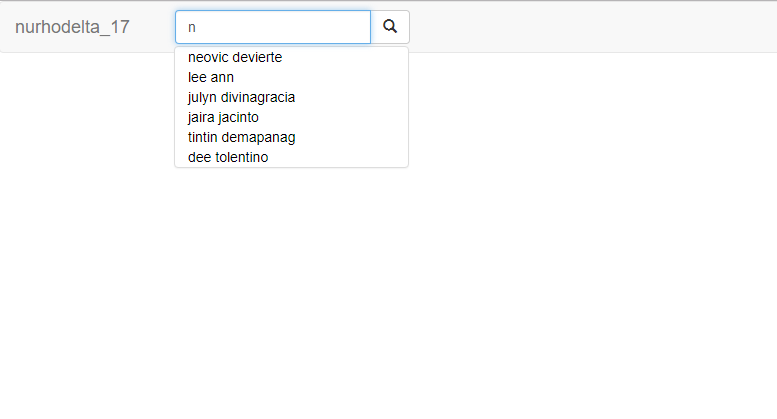777x419 pixels.
Task: Open the nurhodelta_17 brand link
Action: [72, 27]
